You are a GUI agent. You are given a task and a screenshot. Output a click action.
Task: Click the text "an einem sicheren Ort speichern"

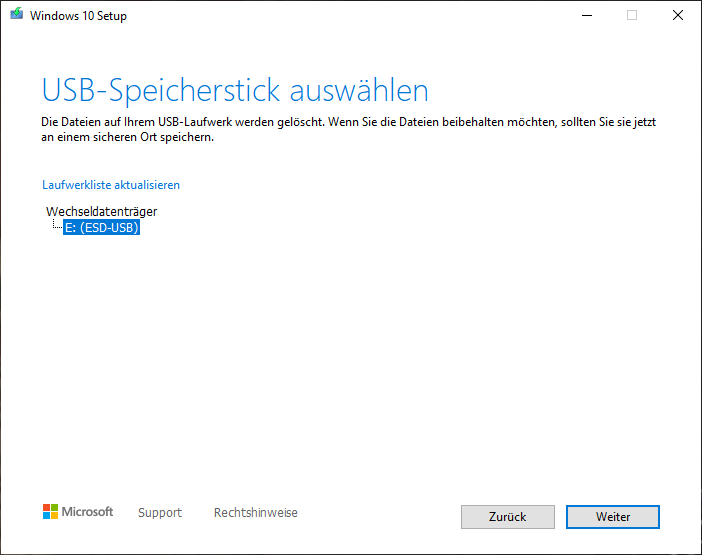(x=128, y=137)
